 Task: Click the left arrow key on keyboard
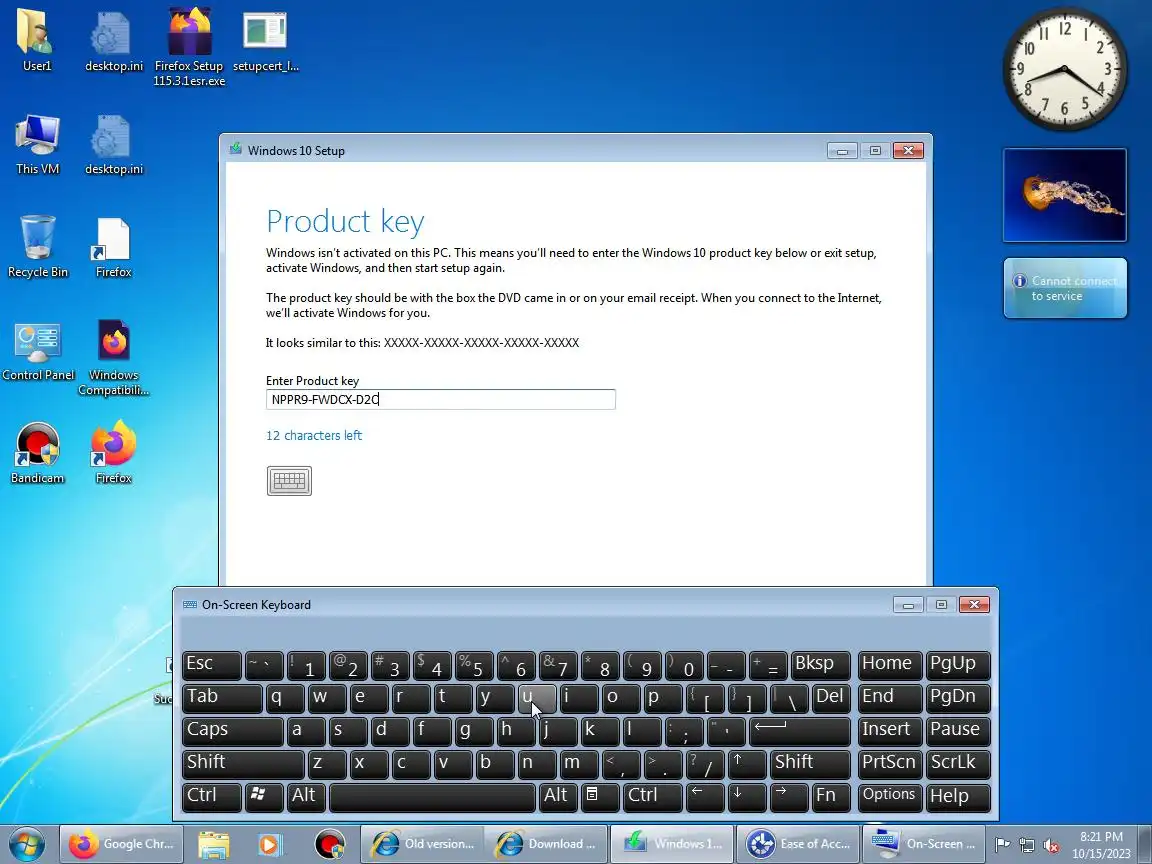pyautogui.click(x=705, y=797)
